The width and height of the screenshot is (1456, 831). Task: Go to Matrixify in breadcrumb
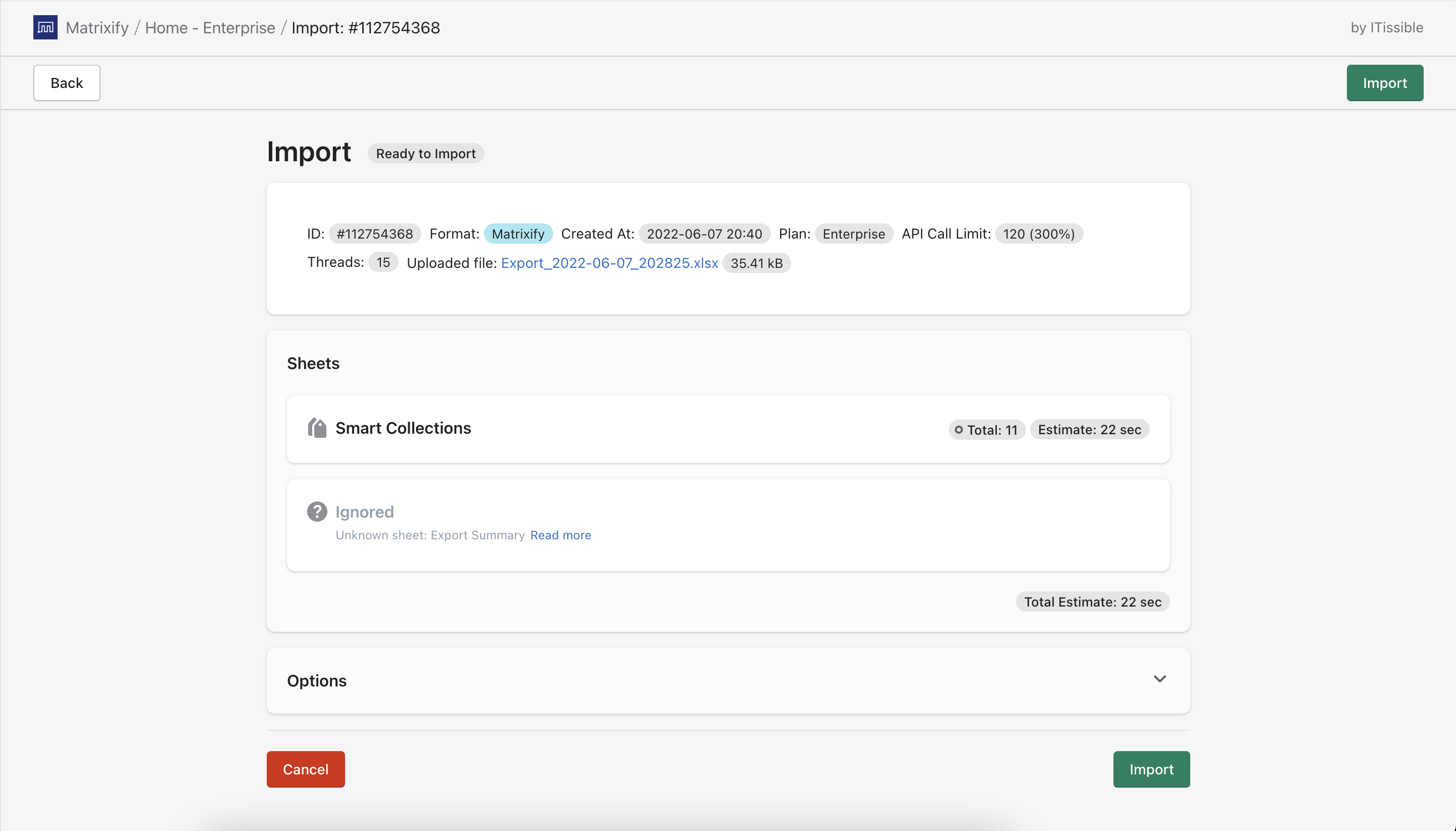pyautogui.click(x=97, y=27)
